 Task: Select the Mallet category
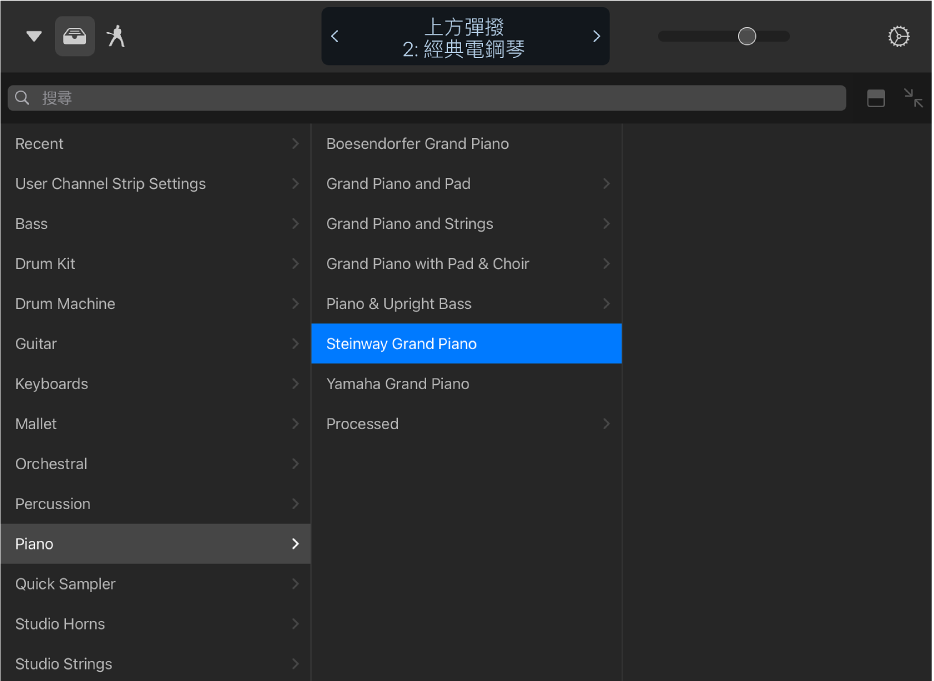coord(156,424)
